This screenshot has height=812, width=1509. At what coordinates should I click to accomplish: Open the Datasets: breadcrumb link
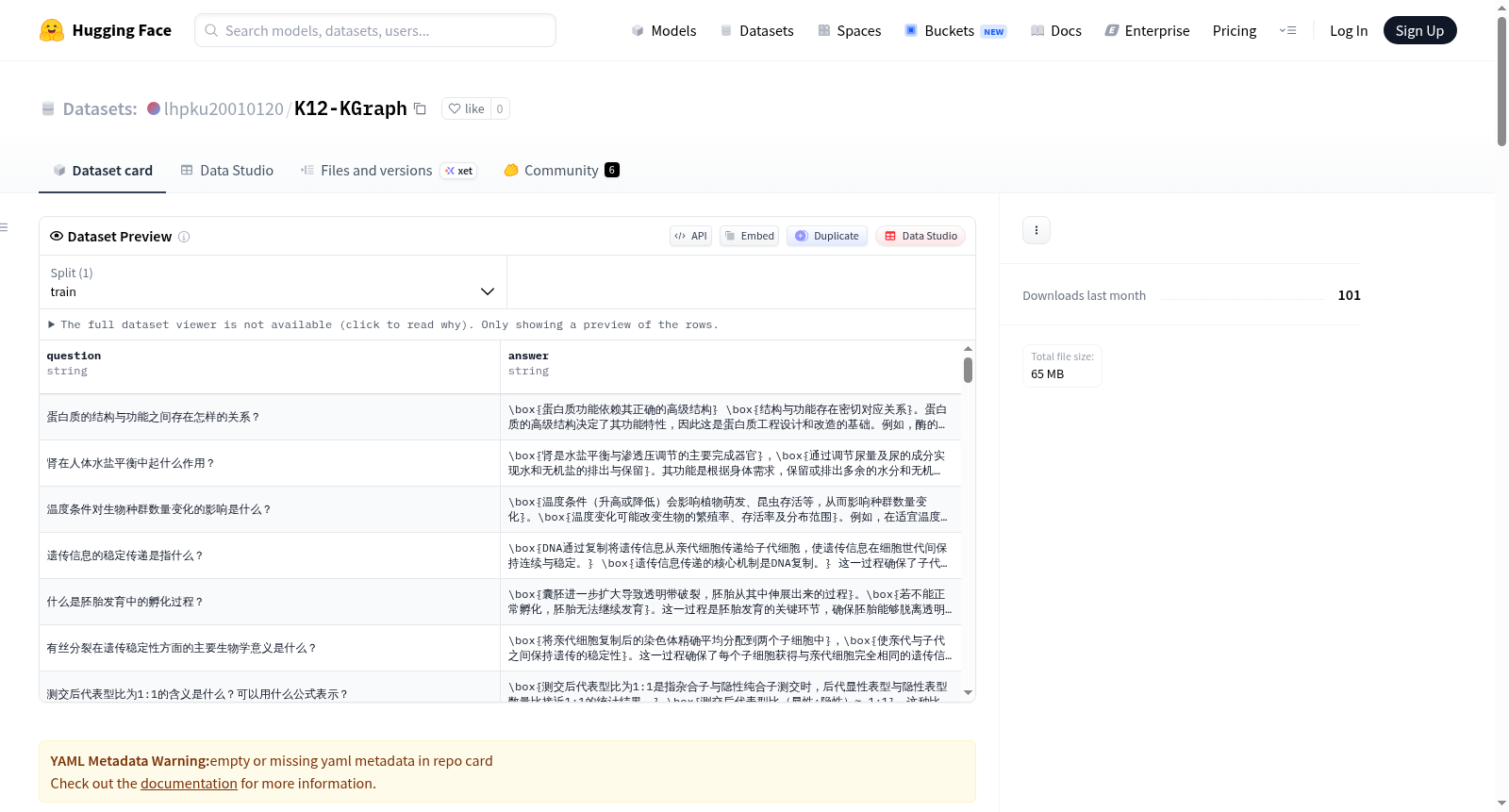tap(100, 108)
